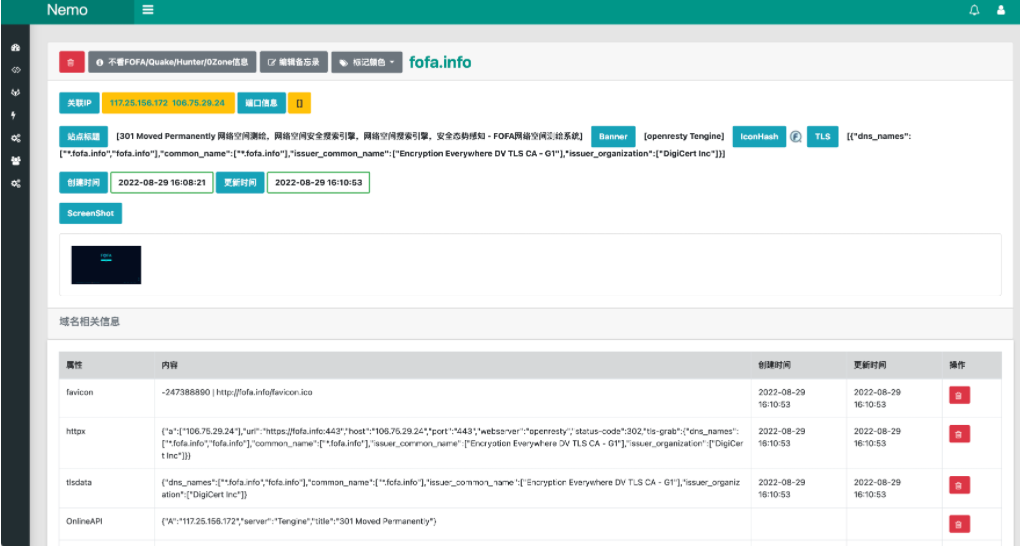The height and width of the screenshot is (546, 1020).
Task: Open the dark FOFA screenshot thumbnail
Action: point(106,265)
